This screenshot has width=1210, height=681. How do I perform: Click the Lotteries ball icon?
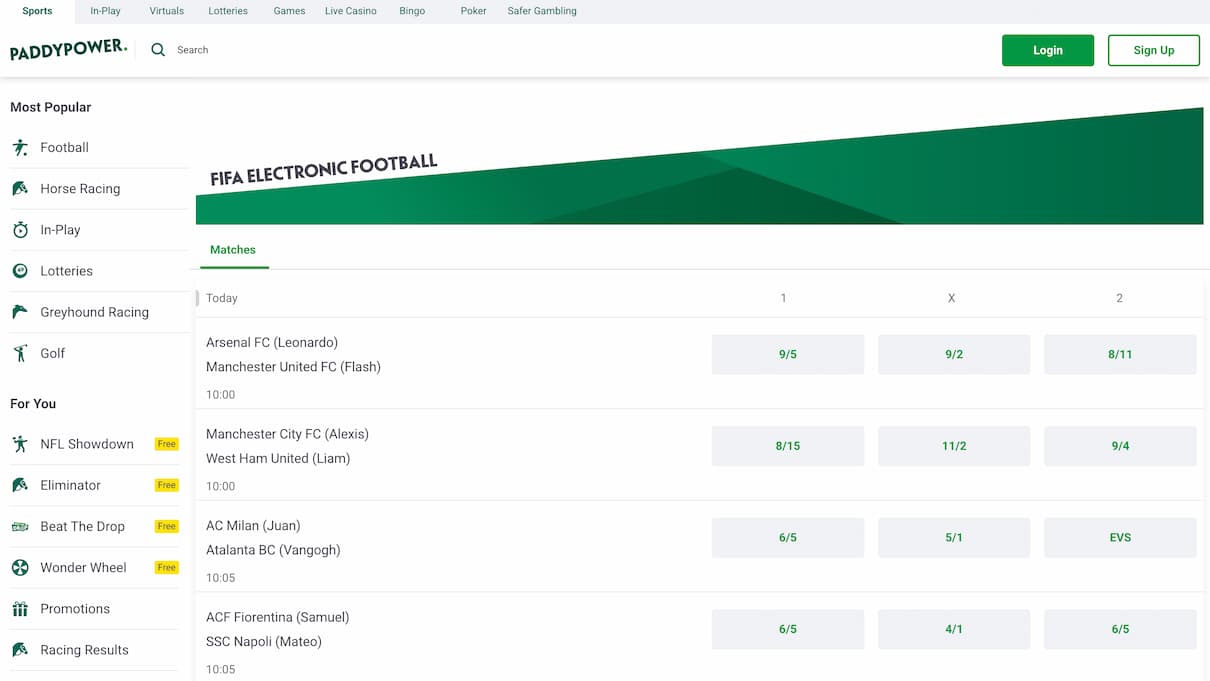(x=20, y=271)
